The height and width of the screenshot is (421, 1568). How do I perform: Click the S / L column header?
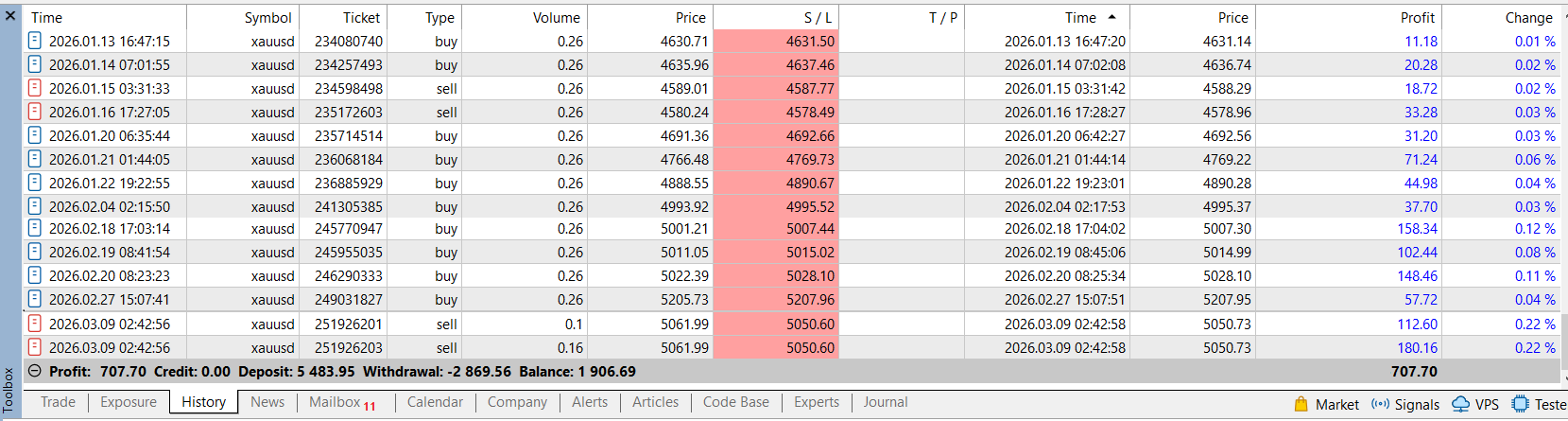818,17
